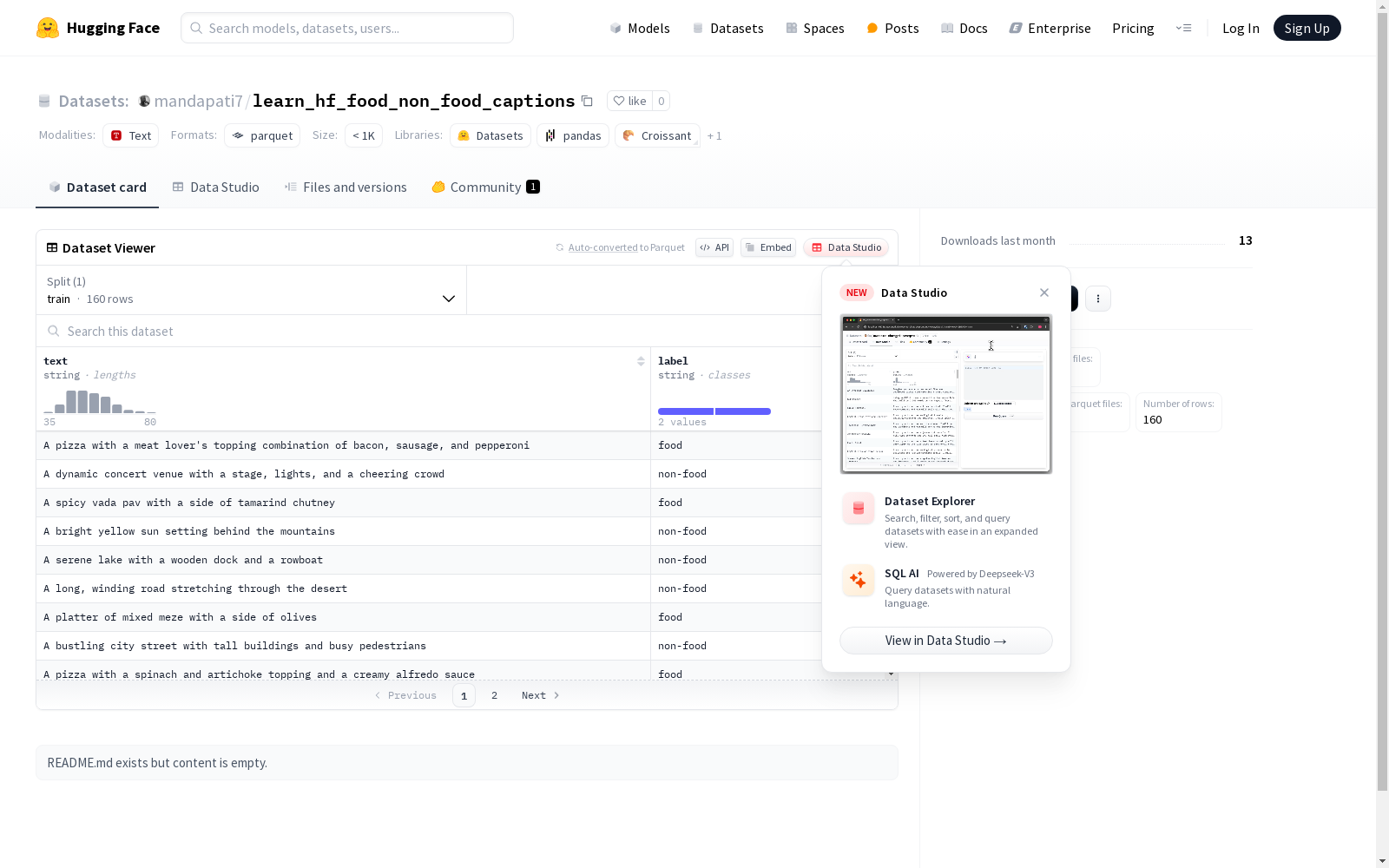Open the SQL AI entry
Screen dimensions: 1389x868
click(x=946, y=588)
